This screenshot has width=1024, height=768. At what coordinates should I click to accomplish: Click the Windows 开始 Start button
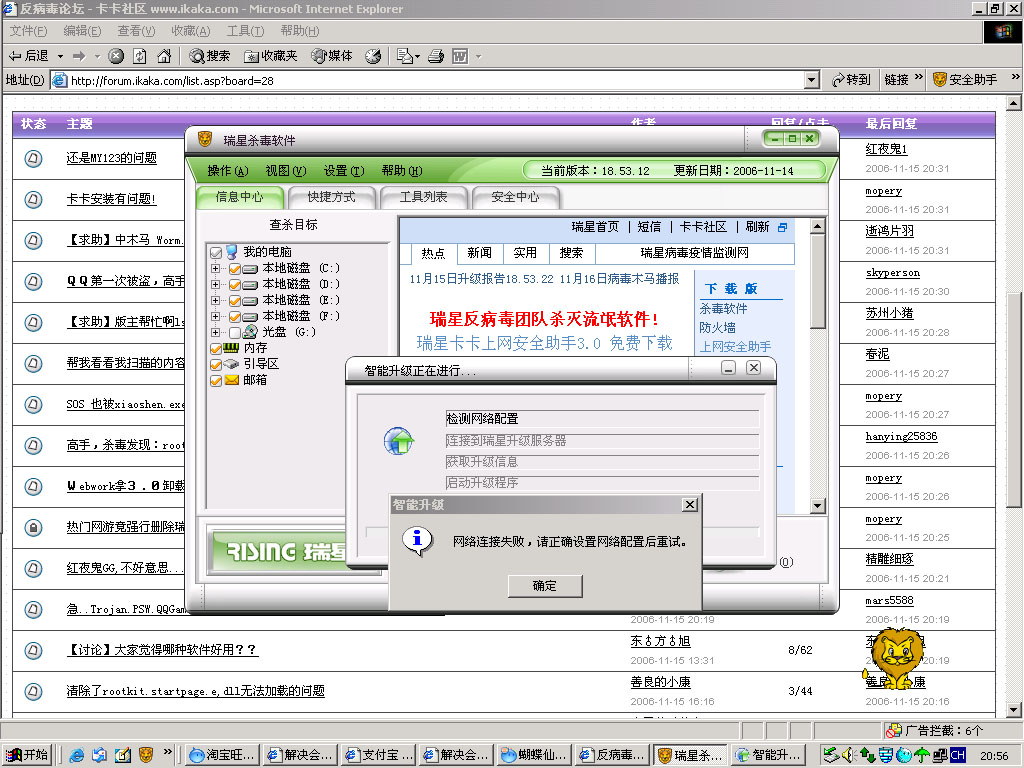point(27,755)
